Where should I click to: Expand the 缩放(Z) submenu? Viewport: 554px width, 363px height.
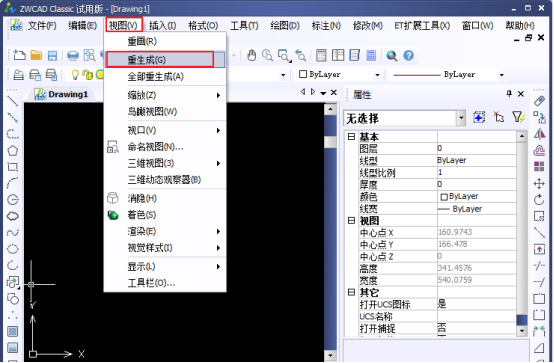tap(165, 95)
